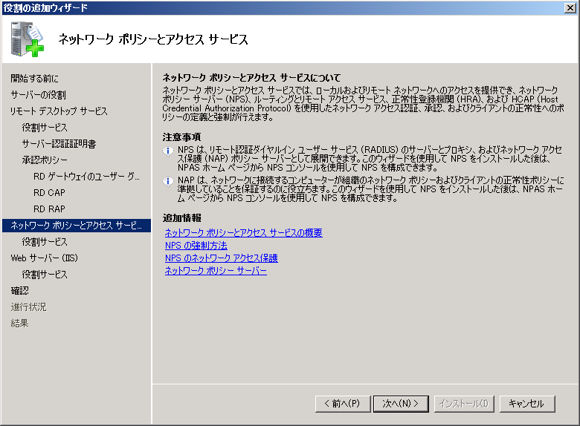Select RD CAP step
The image size is (580, 426).
(x=49, y=193)
